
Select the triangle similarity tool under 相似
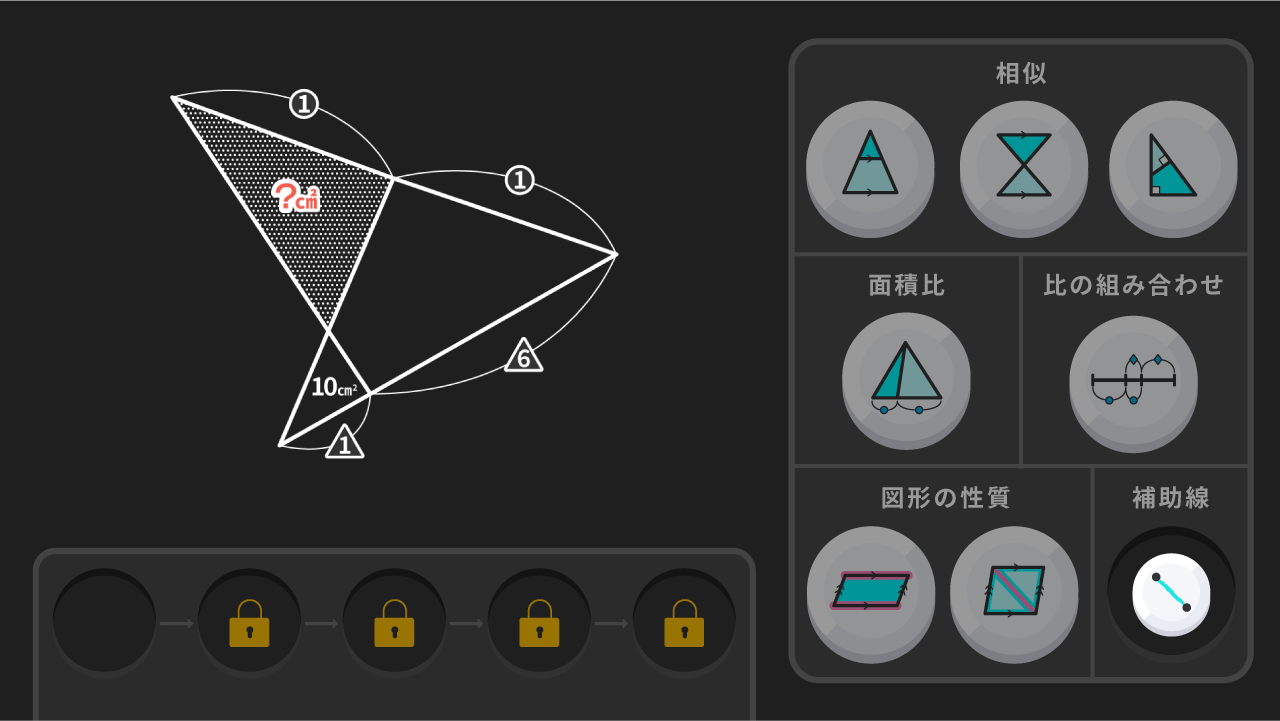coord(870,164)
